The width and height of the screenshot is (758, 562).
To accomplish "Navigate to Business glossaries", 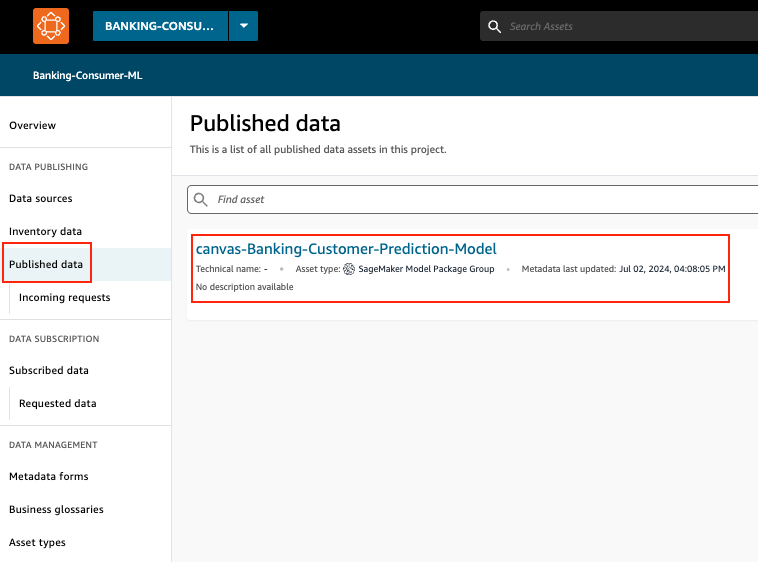I will pyautogui.click(x=56, y=509).
